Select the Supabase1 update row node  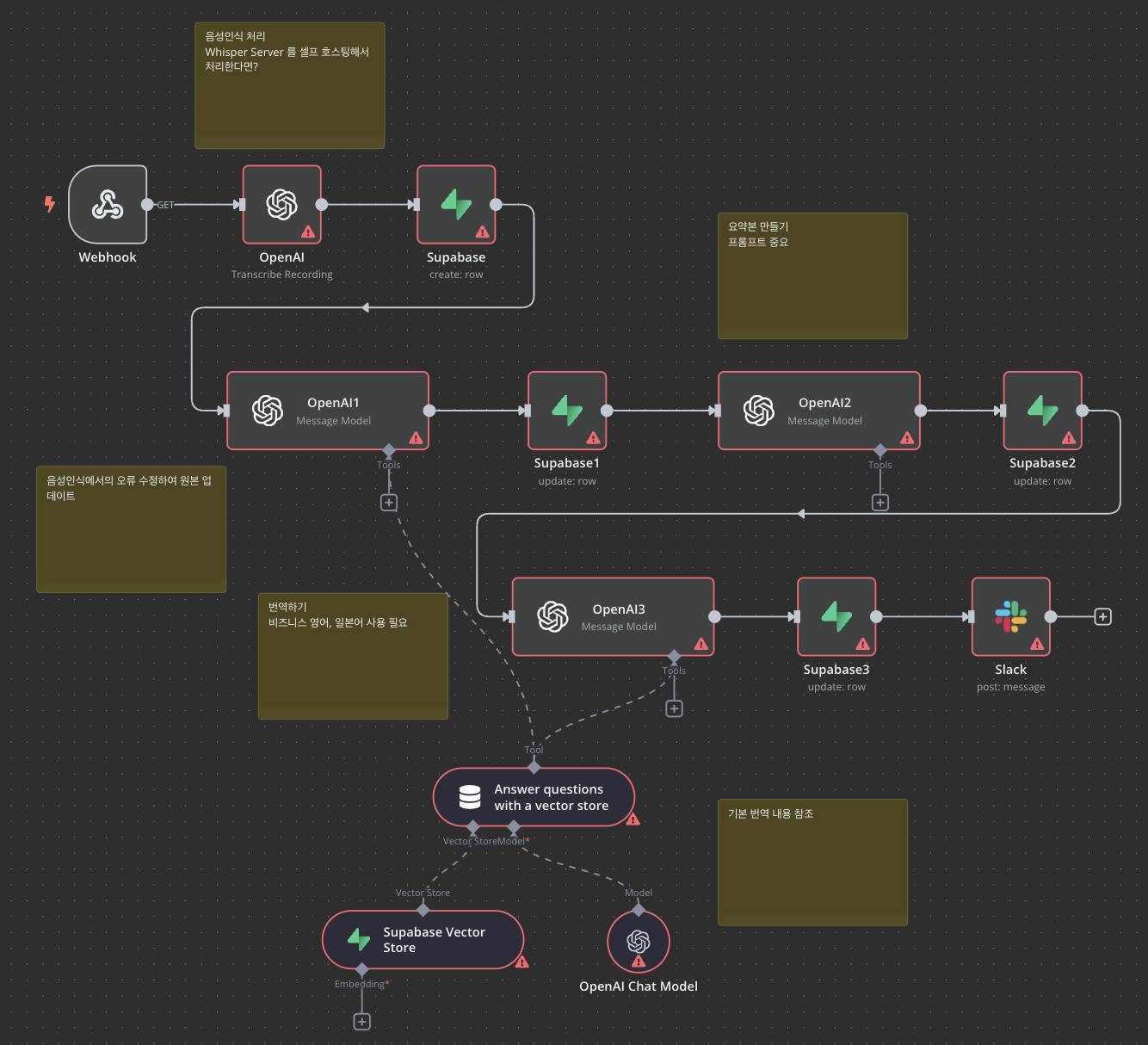(567, 411)
